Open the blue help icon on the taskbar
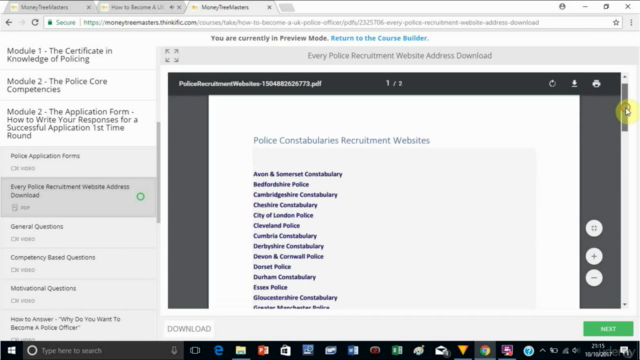The width and height of the screenshot is (640, 360). [x=529, y=350]
